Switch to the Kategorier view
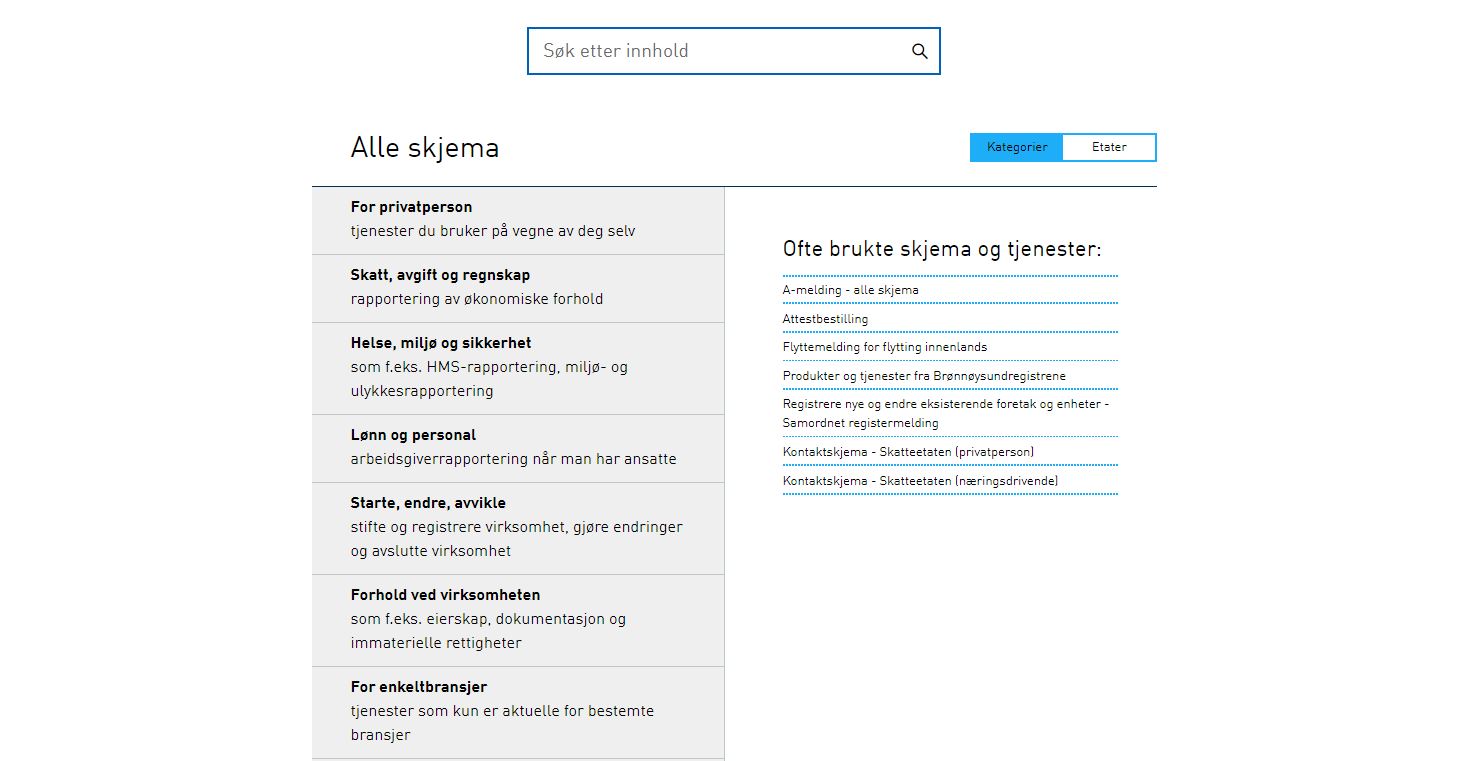The height and width of the screenshot is (761, 1470). [1017, 147]
